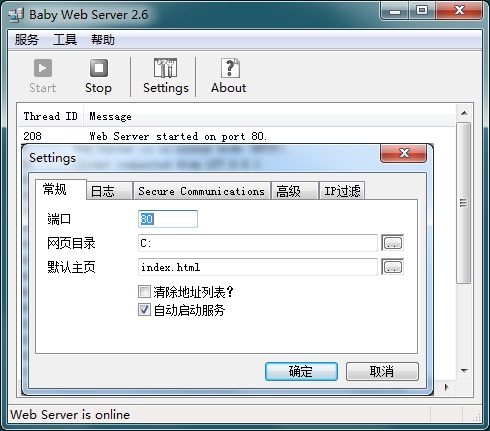490x431 pixels.
Task: Click the 默认主页 index.html field
Action: [x=258, y=267]
